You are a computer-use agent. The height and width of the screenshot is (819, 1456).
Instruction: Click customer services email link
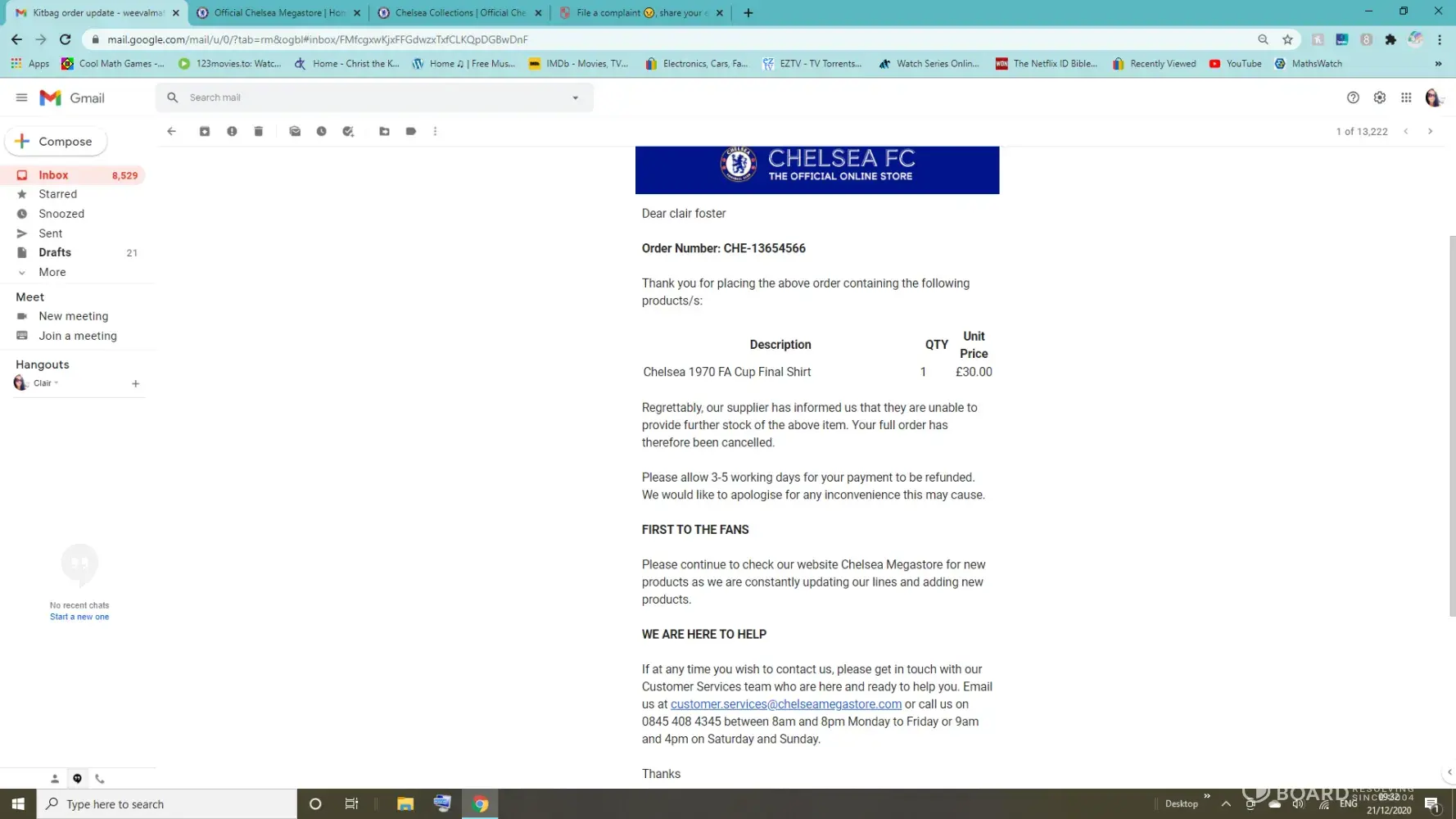[x=786, y=704]
